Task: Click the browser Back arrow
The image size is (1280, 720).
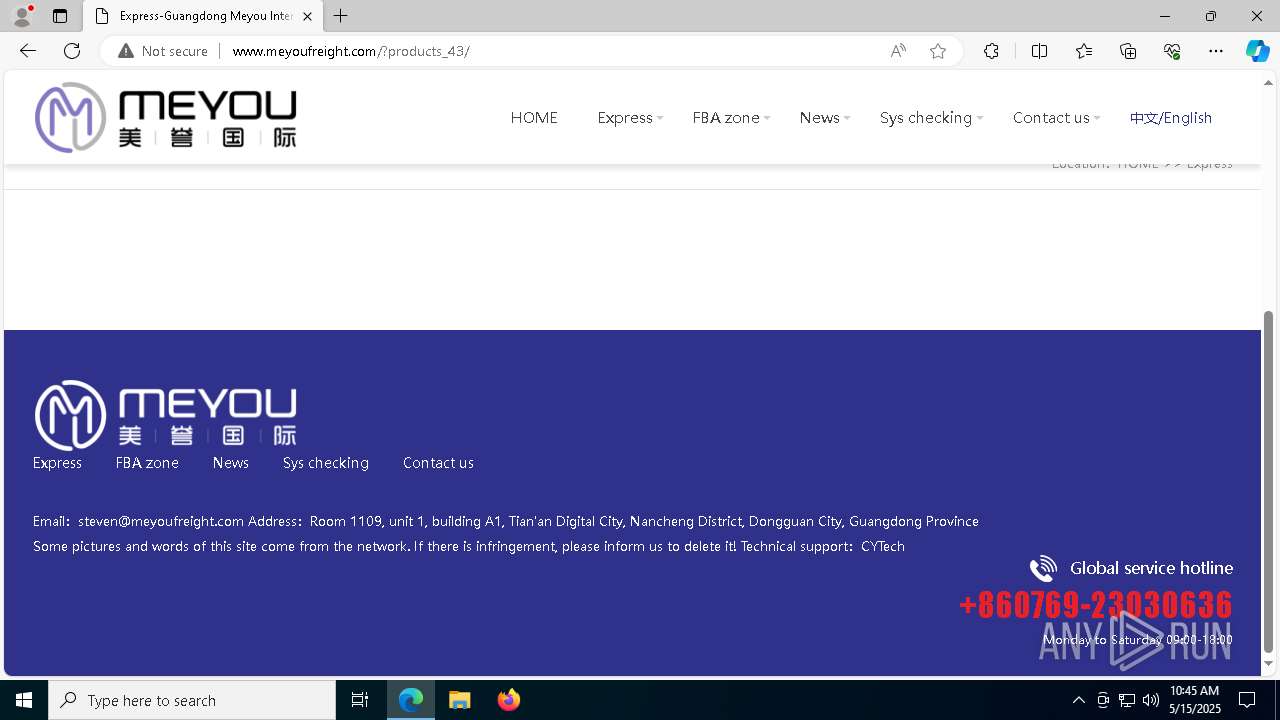Action: click(x=27, y=51)
